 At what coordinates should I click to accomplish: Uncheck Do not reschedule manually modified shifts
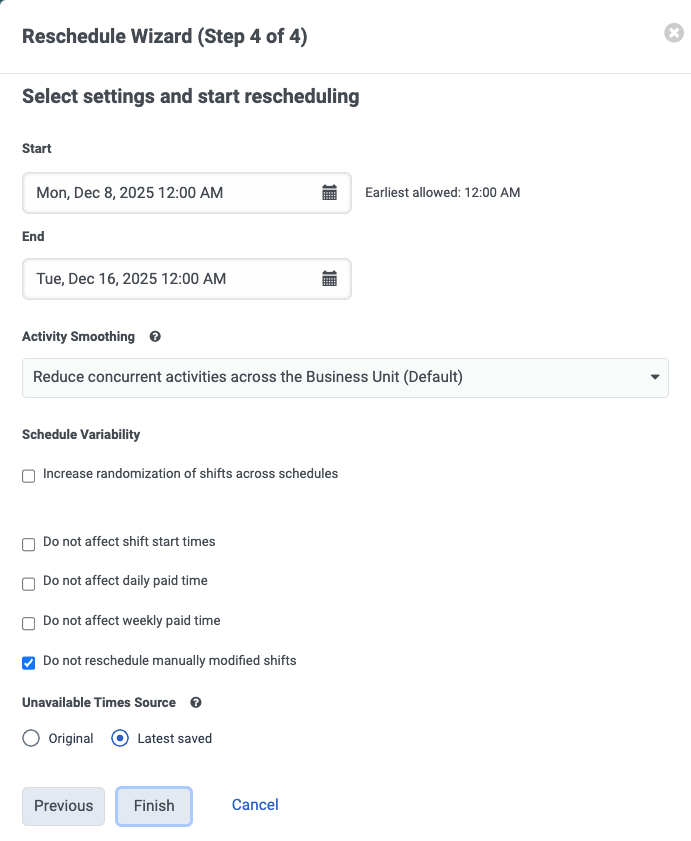tap(29, 663)
